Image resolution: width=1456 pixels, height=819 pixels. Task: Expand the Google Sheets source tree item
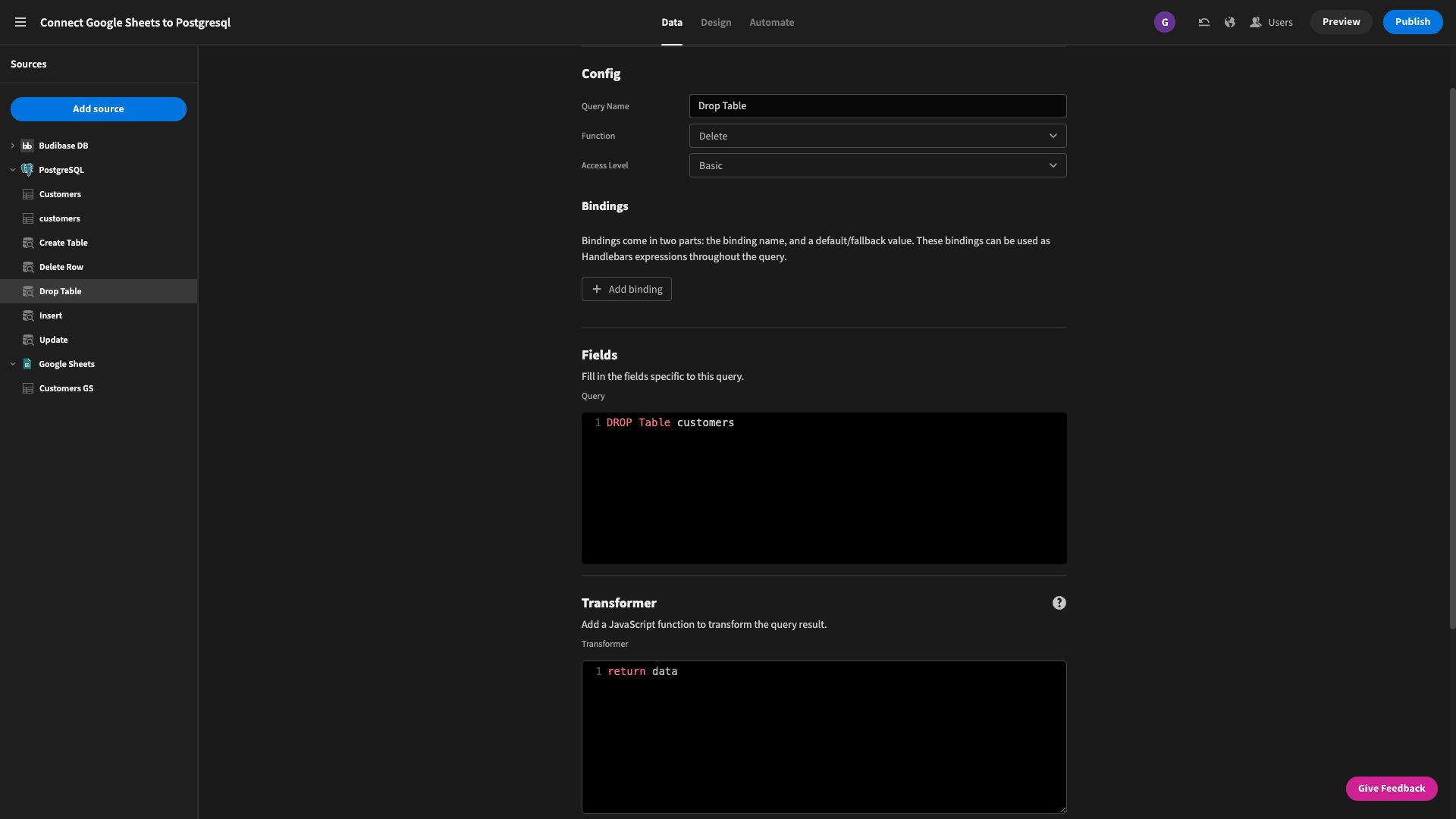point(12,364)
